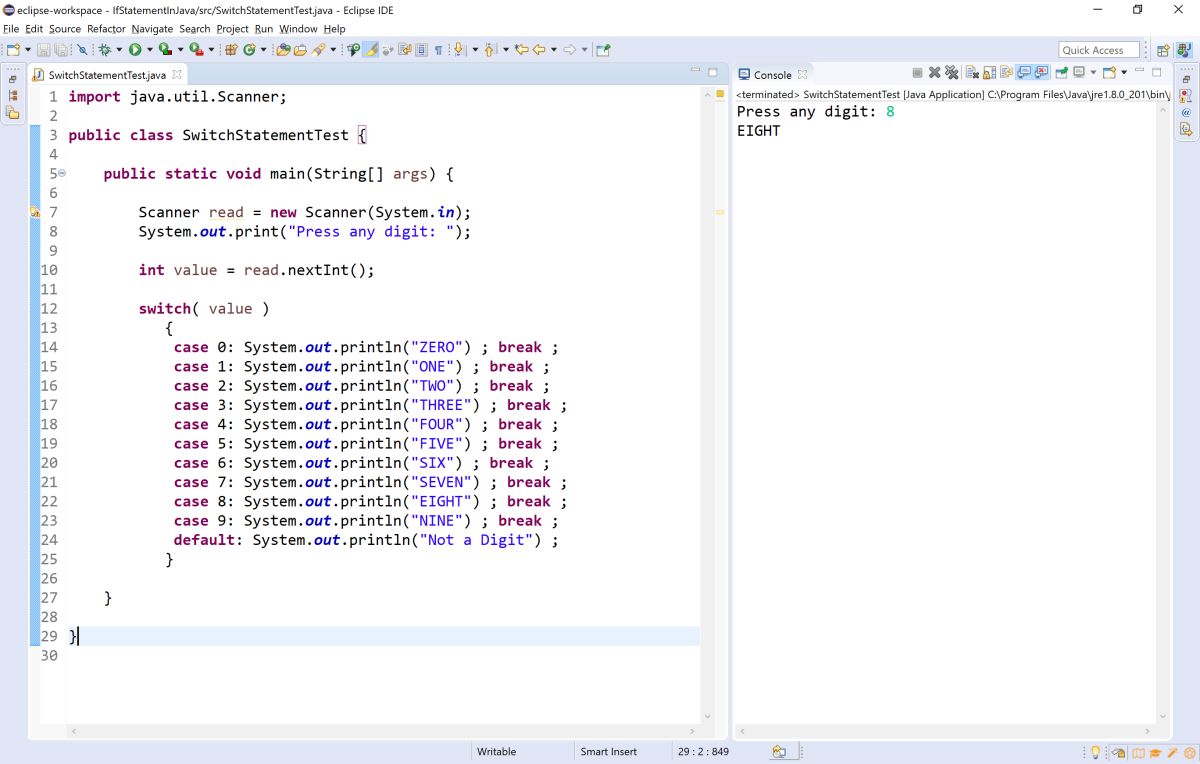Toggle Block Selection Mode icon
Image resolution: width=1200 pixels, height=764 pixels.
click(x=422, y=50)
